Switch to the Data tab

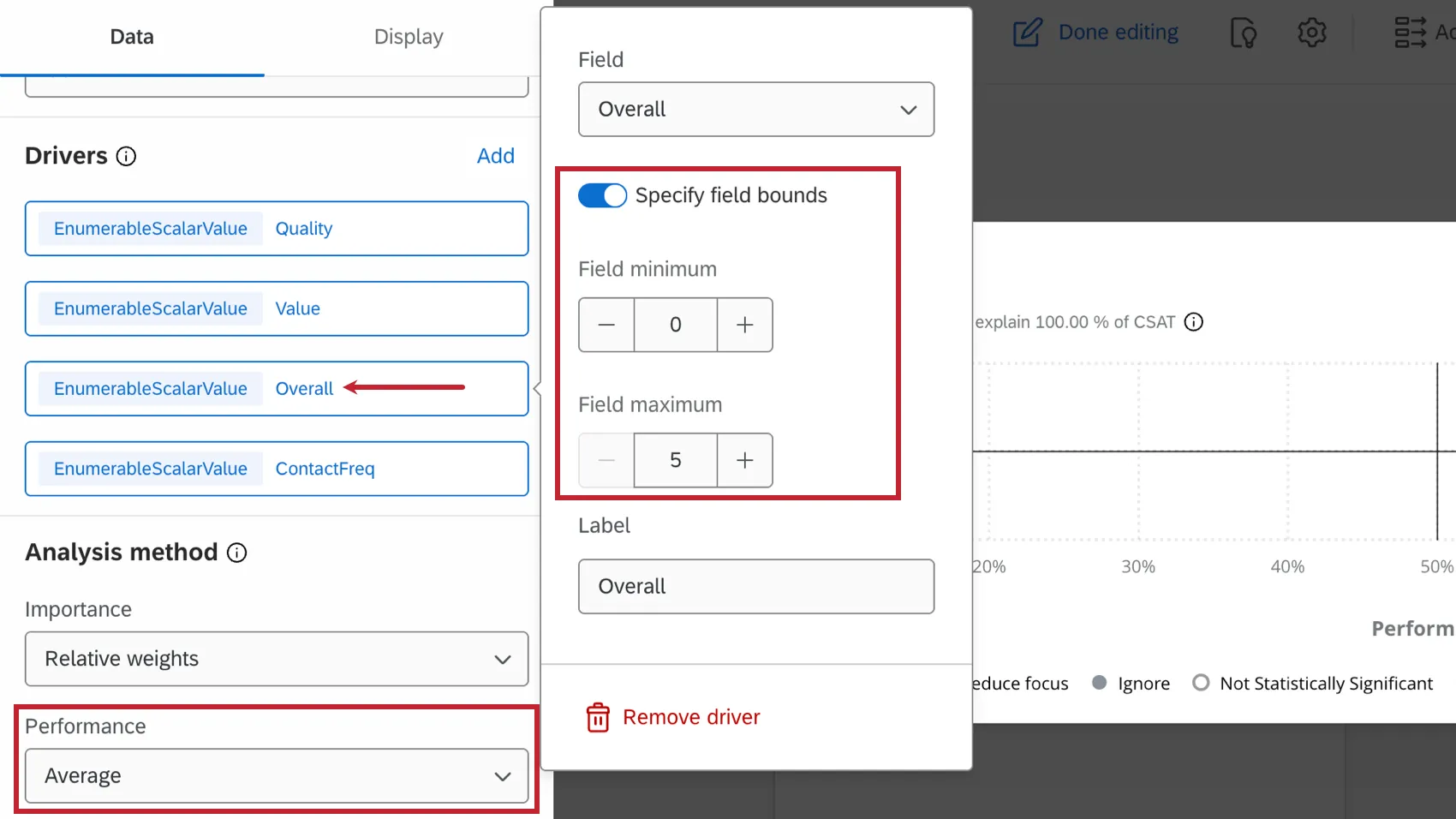pyautogui.click(x=132, y=37)
